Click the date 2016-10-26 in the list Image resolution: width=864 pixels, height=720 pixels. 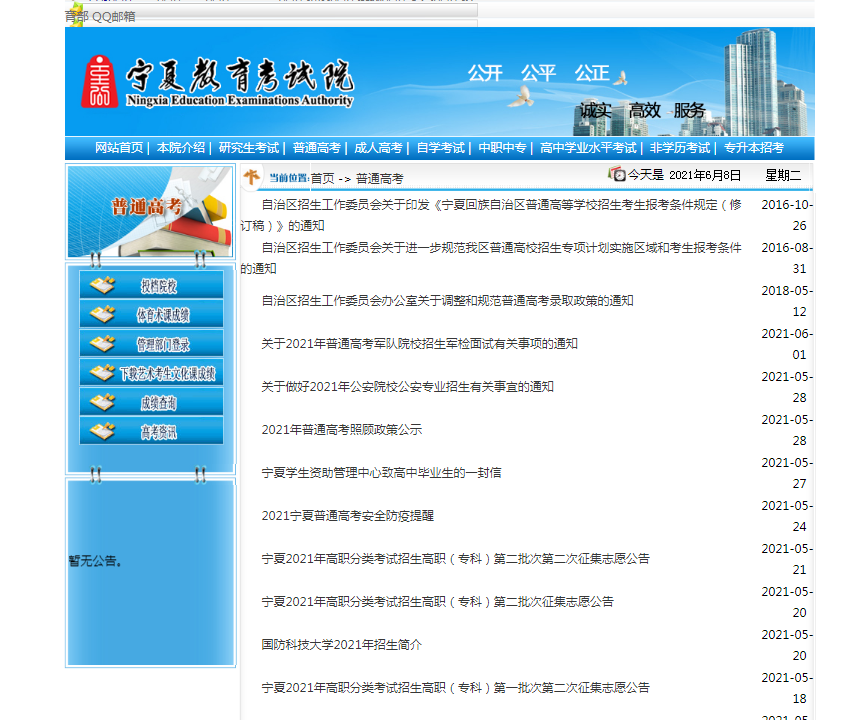[x=787, y=215]
